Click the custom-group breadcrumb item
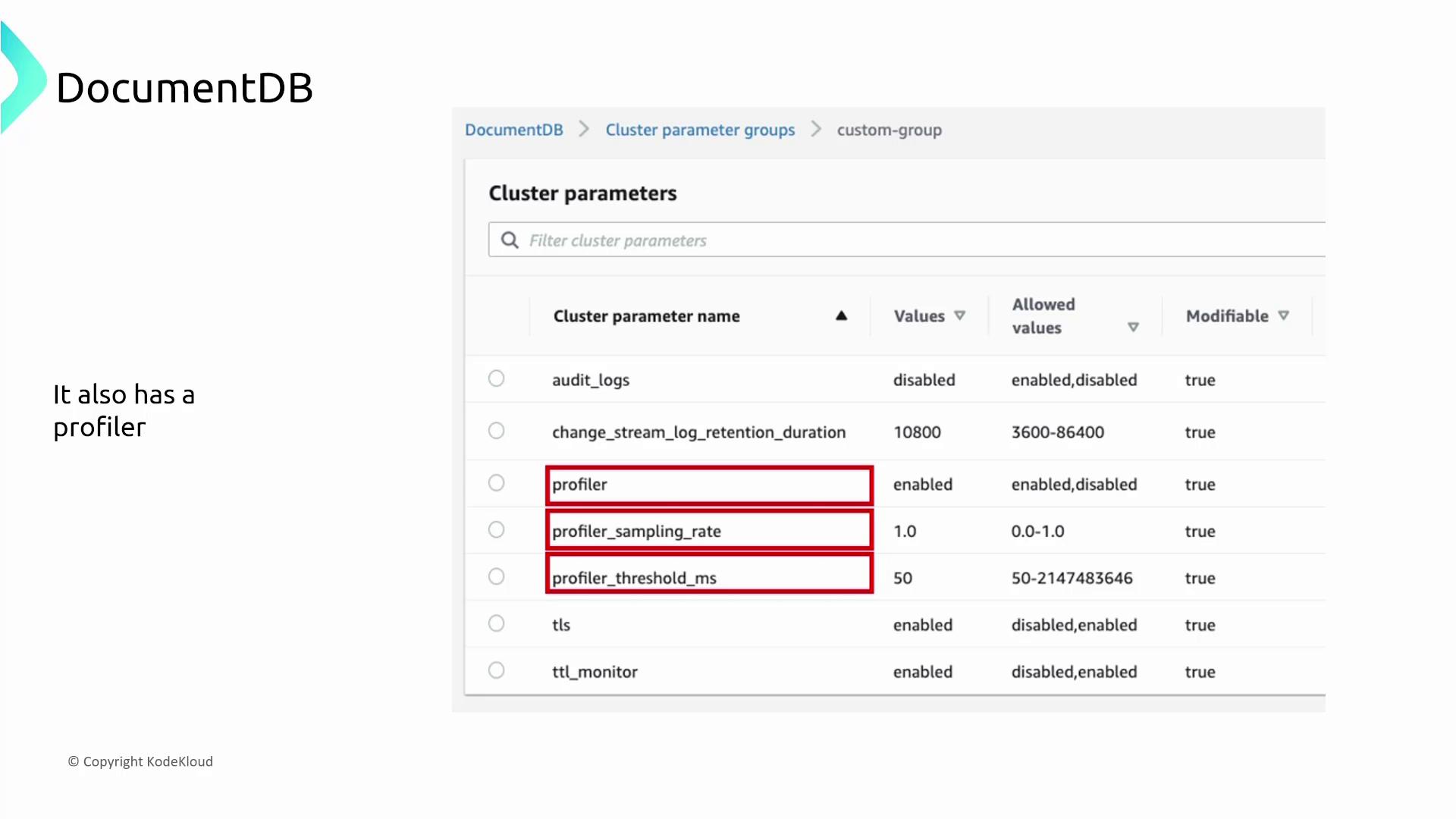Screen dimensions: 1456x819 click(x=889, y=130)
